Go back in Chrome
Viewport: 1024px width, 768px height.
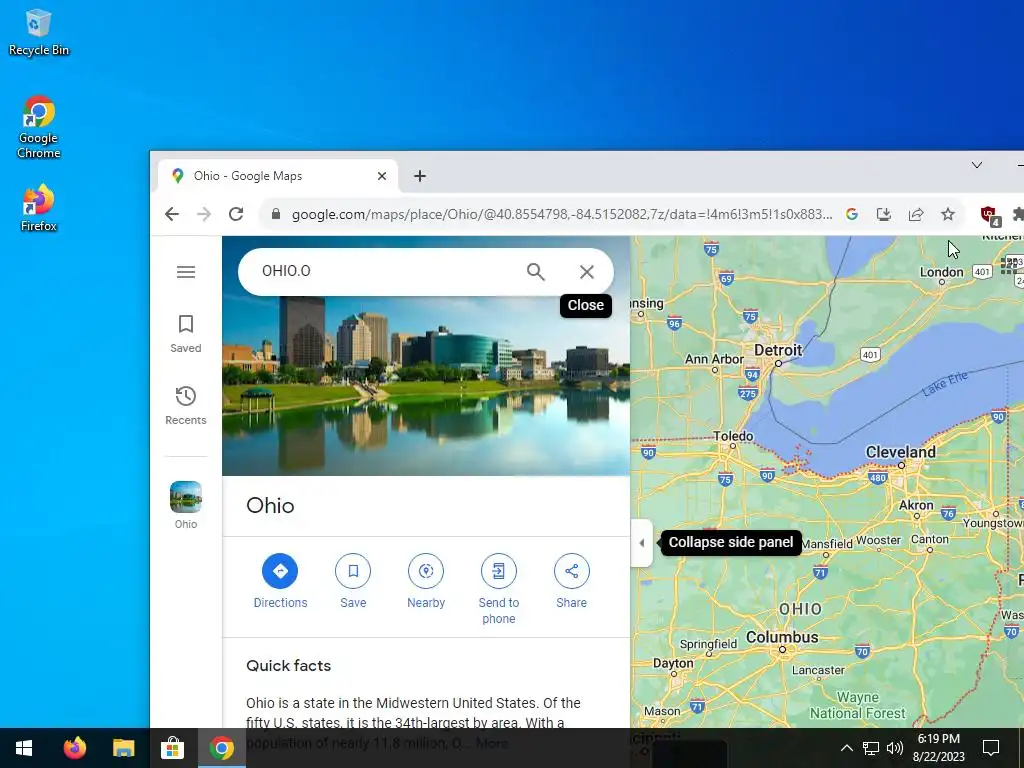pyautogui.click(x=172, y=214)
